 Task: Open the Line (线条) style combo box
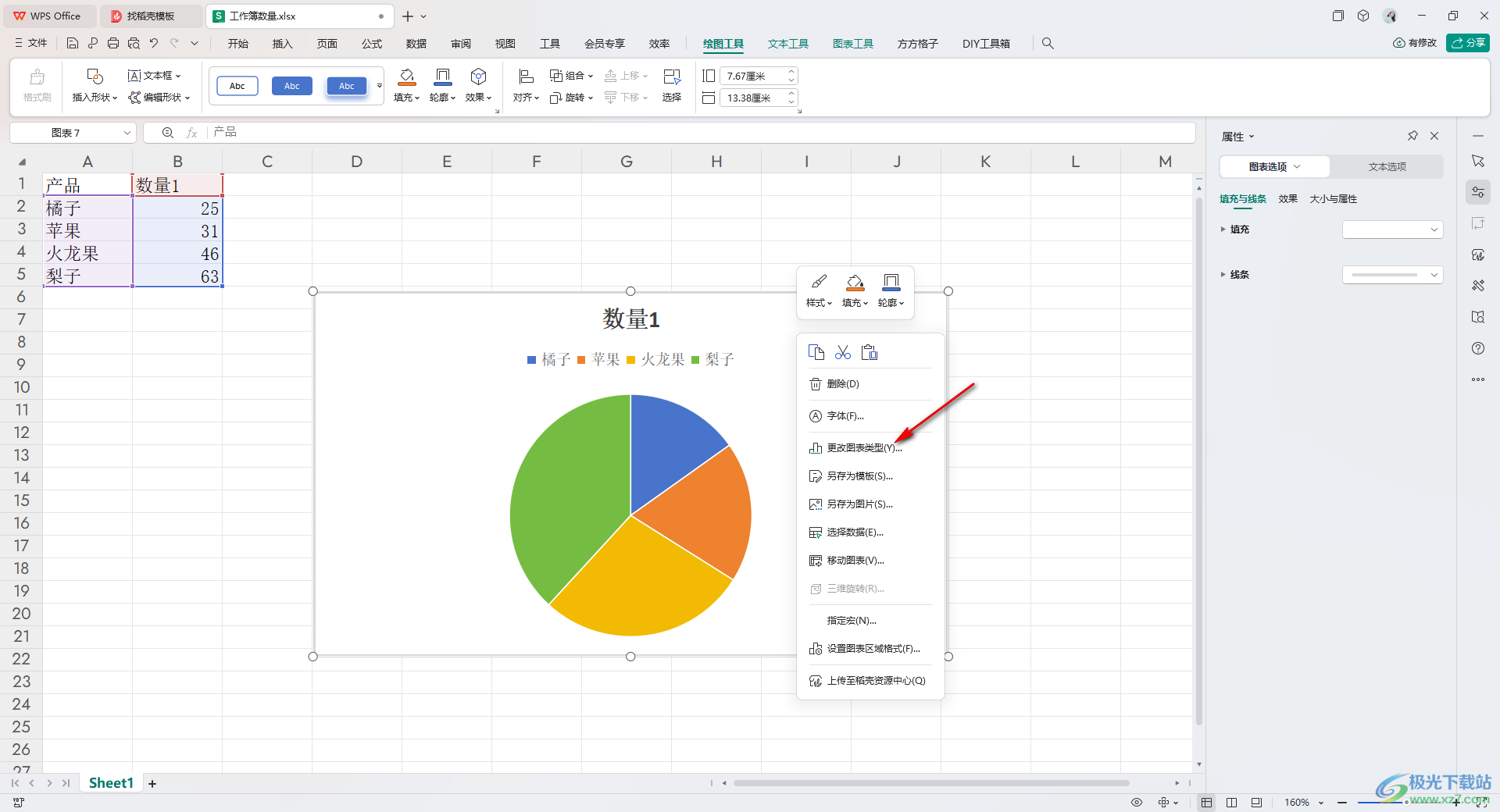click(x=1392, y=275)
